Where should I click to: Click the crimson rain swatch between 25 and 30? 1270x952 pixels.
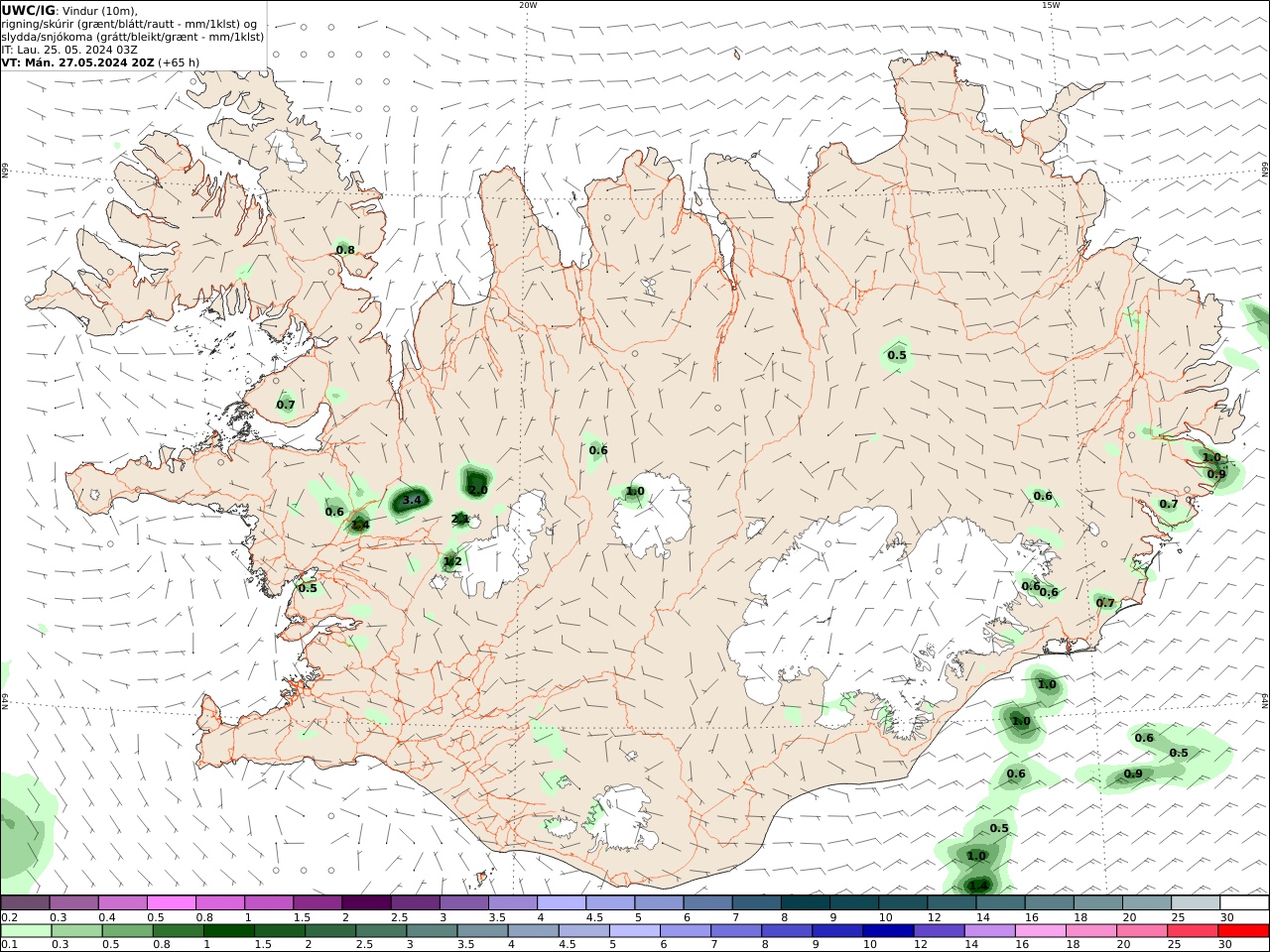1194,931
